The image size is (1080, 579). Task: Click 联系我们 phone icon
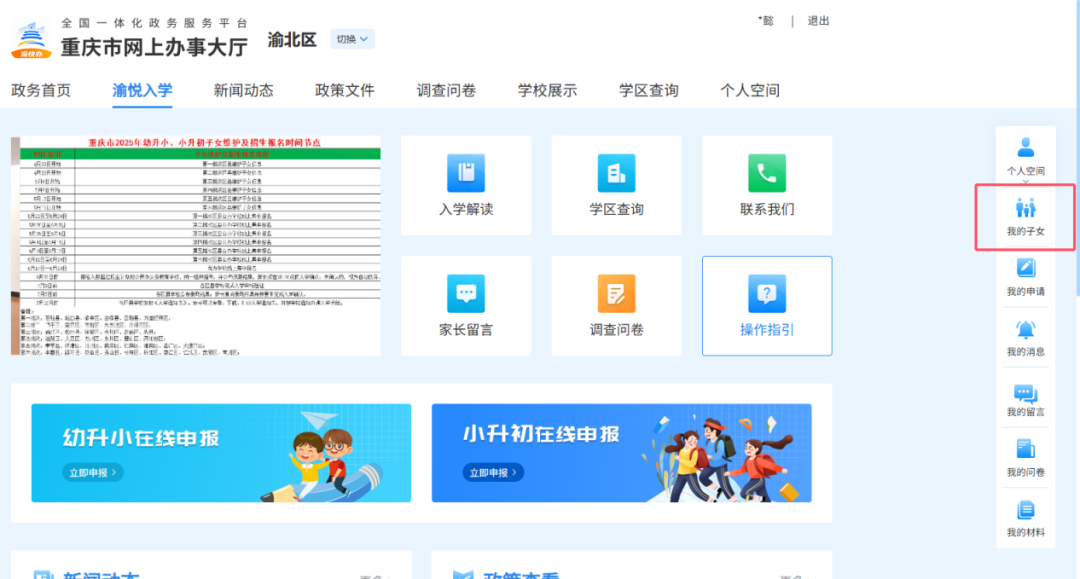767,174
